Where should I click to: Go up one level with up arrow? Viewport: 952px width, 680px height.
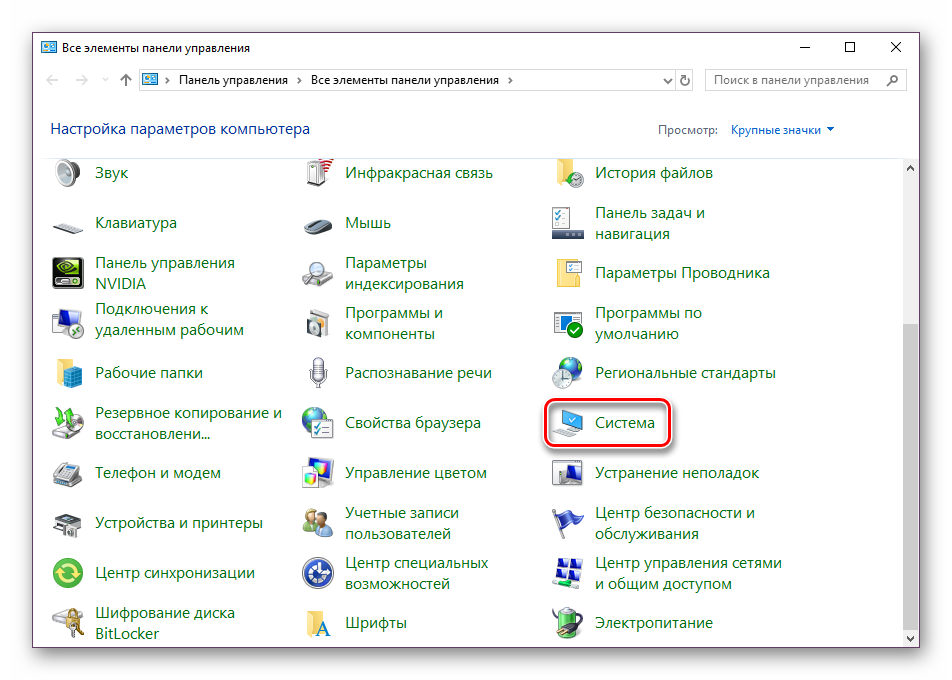[126, 80]
